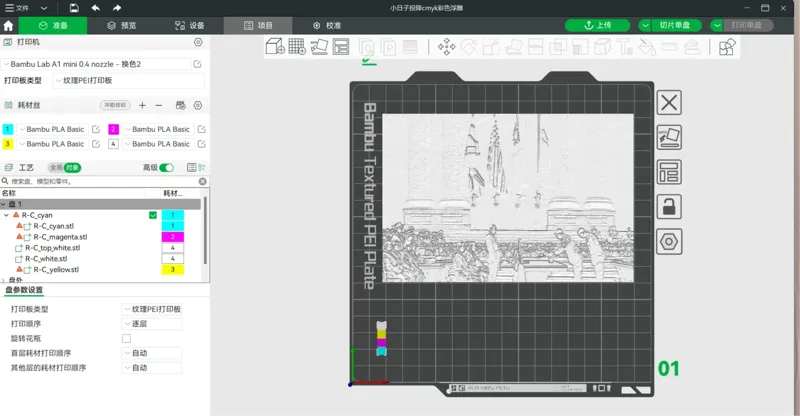The image size is (800, 416).
Task: Click the plate lock icon
Action: 669,207
